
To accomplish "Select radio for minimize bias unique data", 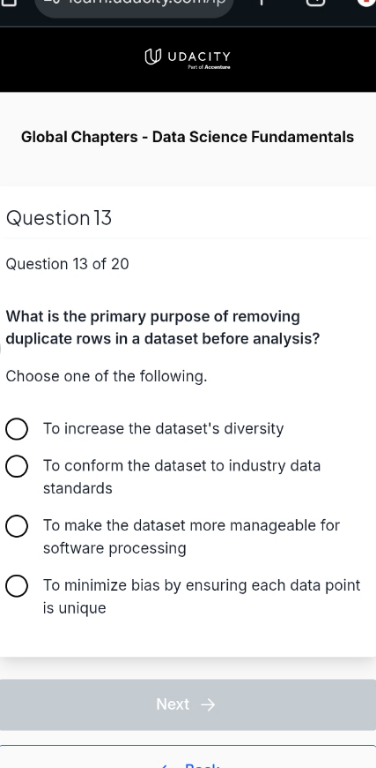I will pos(17,586).
